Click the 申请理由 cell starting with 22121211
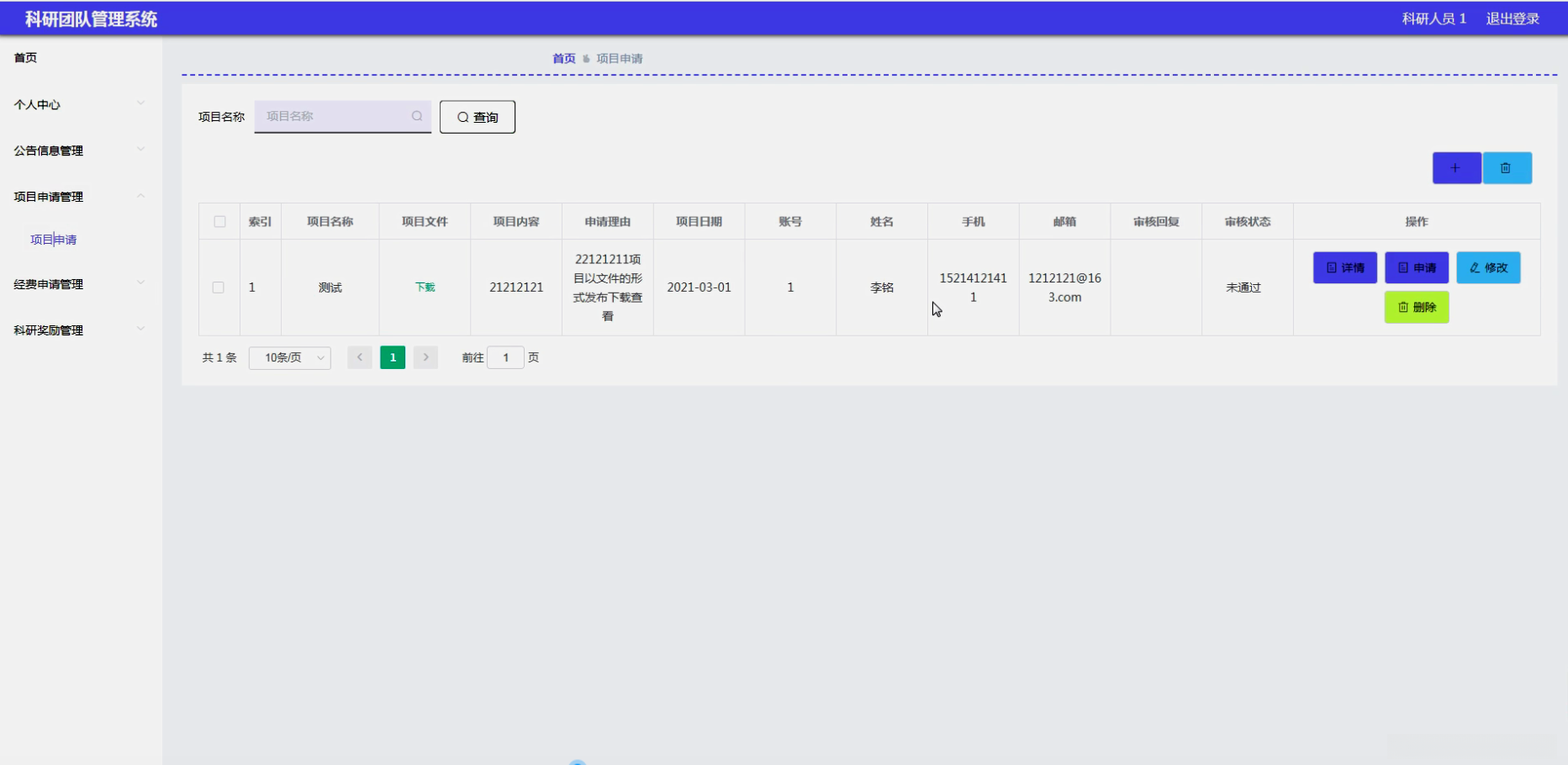1568x765 pixels. click(608, 288)
